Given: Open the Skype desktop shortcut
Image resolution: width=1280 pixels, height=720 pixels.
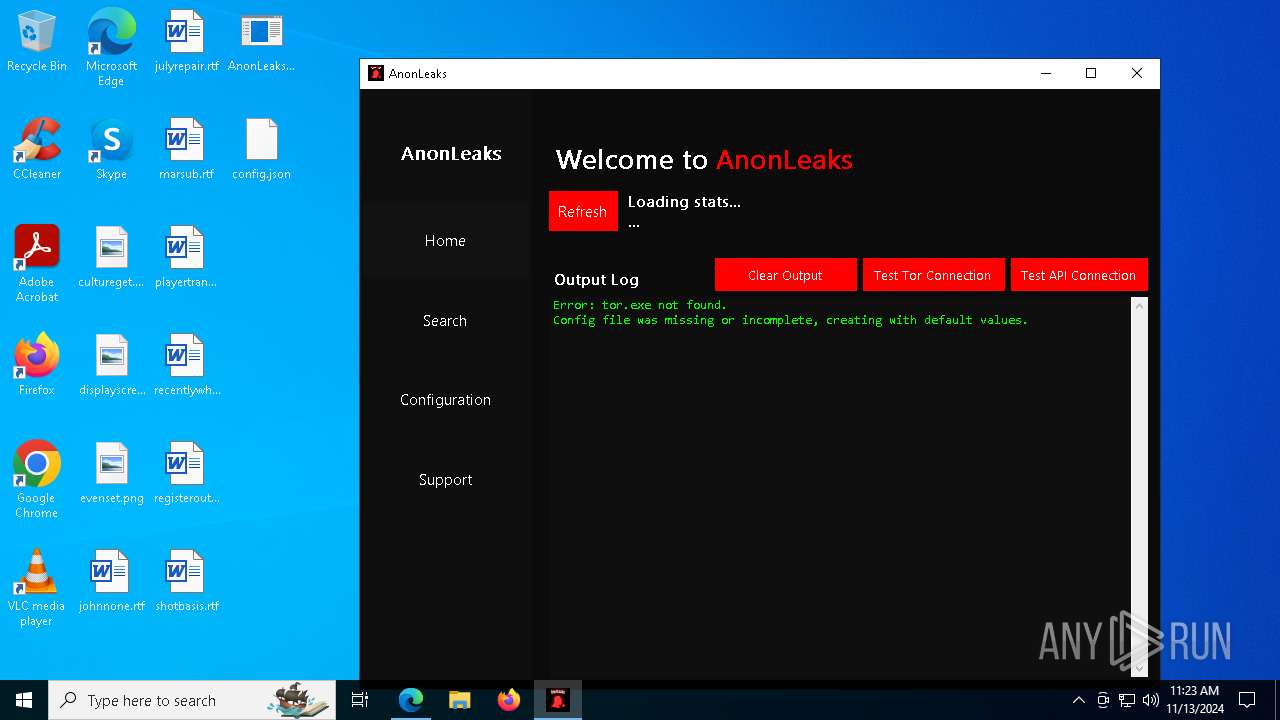Looking at the screenshot, I should tap(111, 148).
